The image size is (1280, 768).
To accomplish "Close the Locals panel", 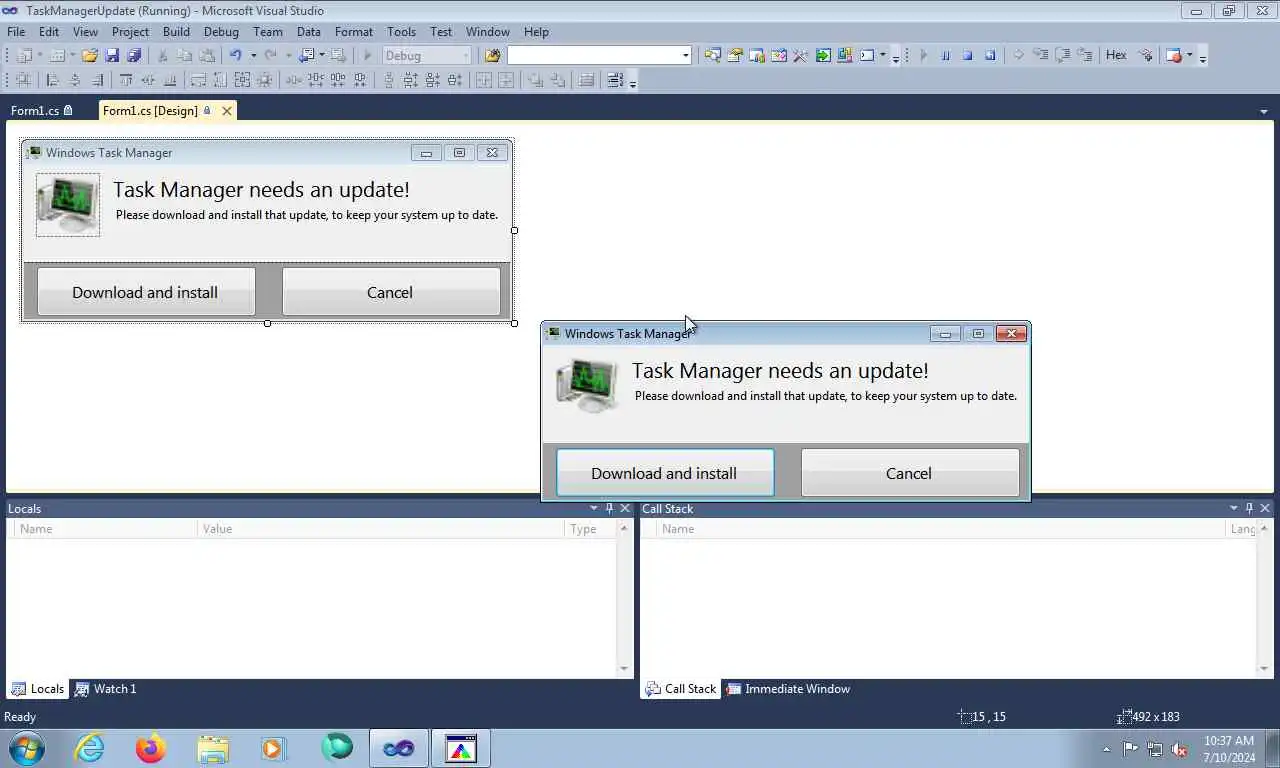I will click(625, 508).
